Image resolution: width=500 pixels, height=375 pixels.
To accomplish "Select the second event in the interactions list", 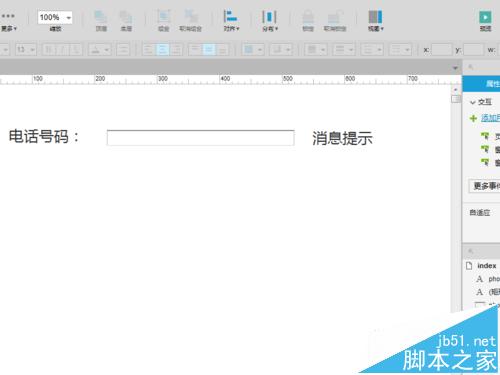I will (x=490, y=149).
